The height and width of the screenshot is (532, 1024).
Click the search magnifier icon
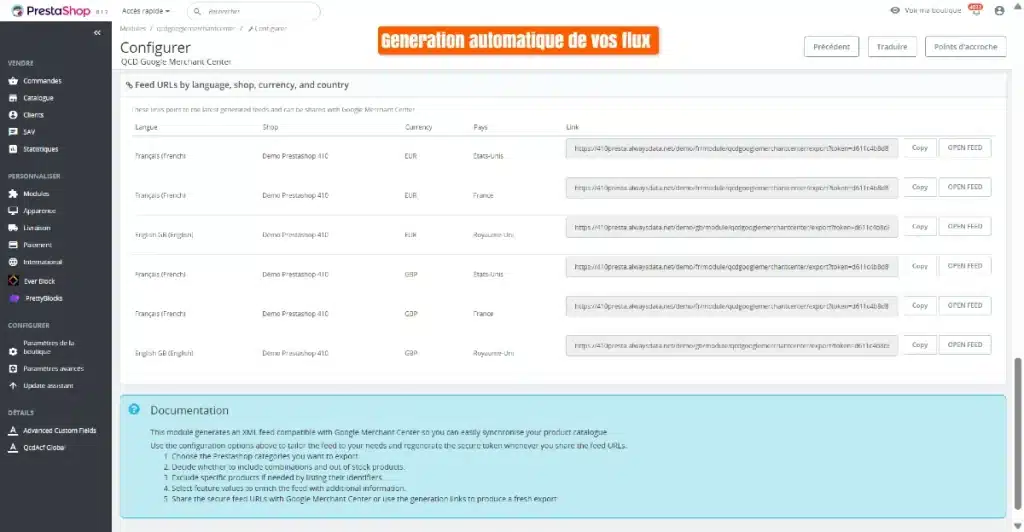tap(197, 11)
